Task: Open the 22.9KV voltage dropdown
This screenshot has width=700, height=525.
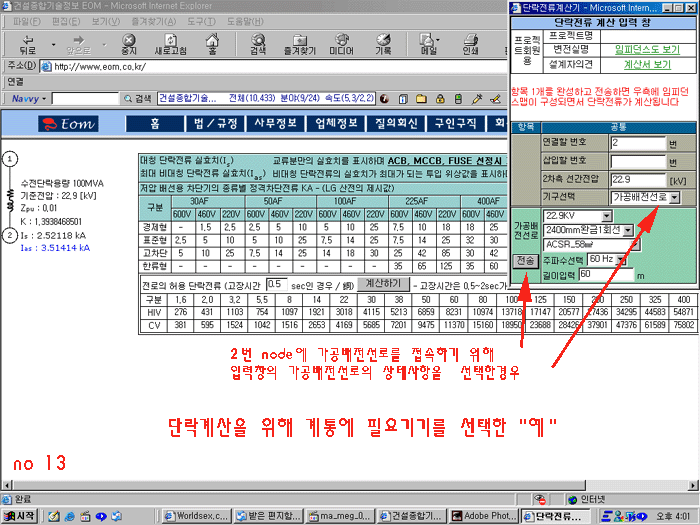Action: tap(606, 216)
